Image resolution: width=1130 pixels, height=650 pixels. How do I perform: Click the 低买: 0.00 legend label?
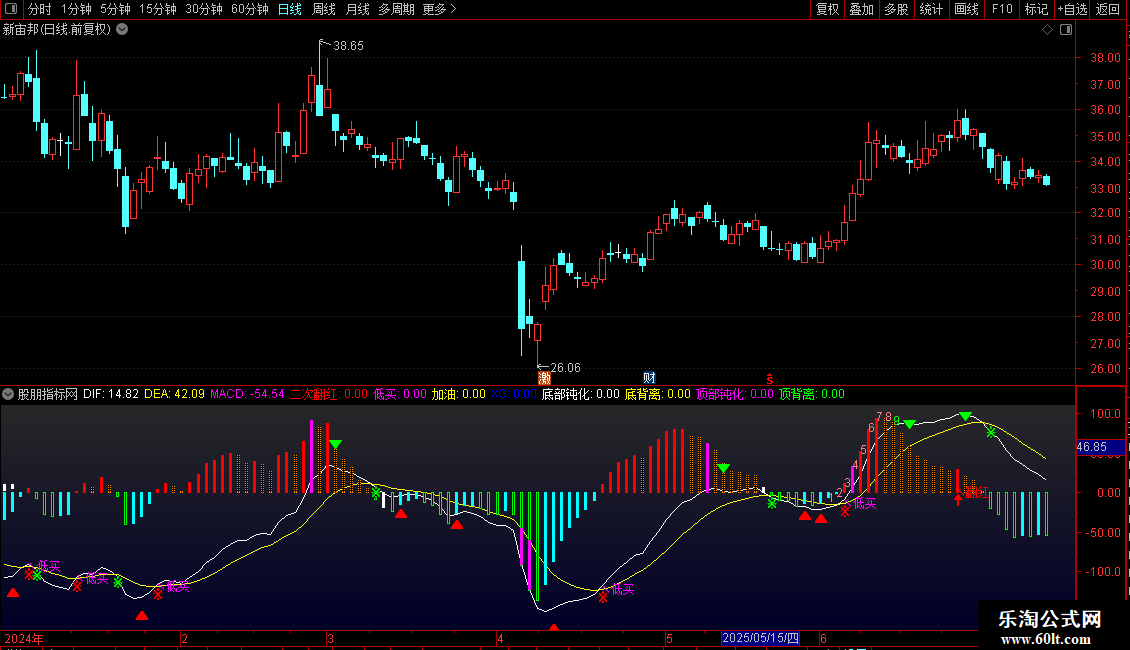click(400, 394)
